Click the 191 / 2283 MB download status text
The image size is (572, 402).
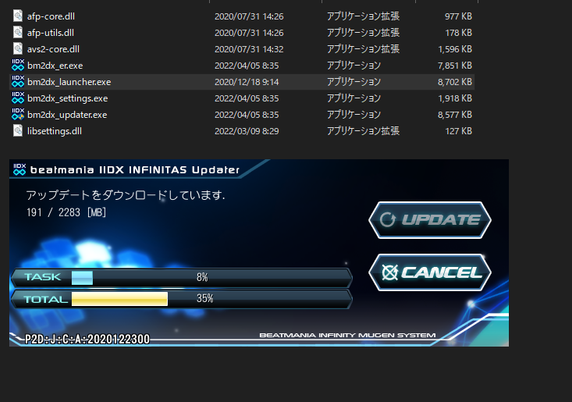(66, 212)
